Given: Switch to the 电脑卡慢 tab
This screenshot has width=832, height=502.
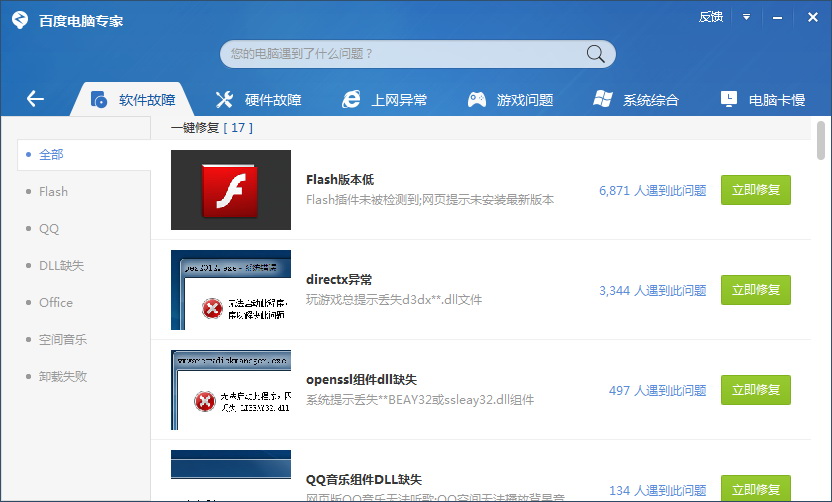Looking at the screenshot, I should (763, 100).
